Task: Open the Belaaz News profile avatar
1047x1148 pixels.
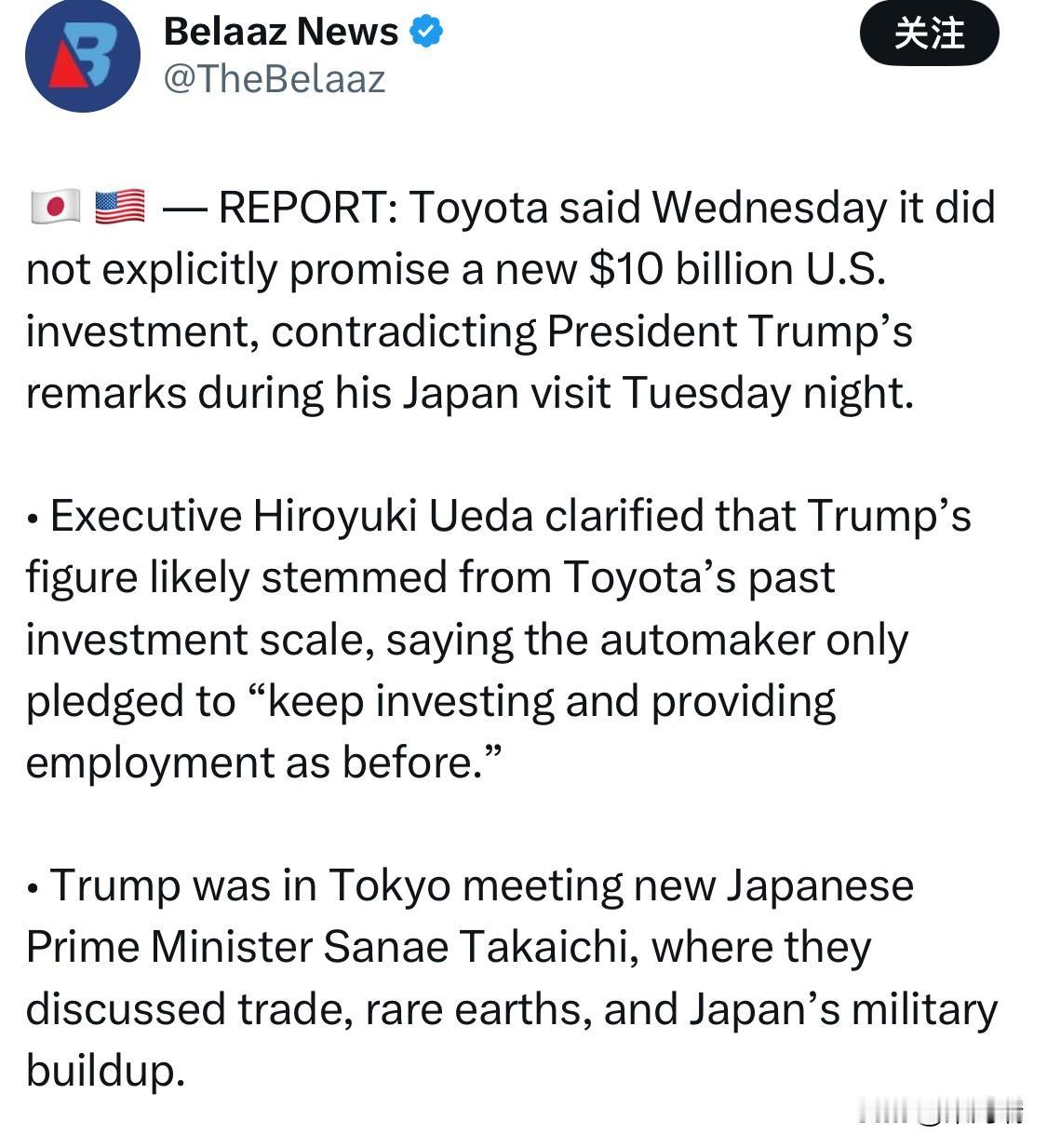Action: pos(83,56)
